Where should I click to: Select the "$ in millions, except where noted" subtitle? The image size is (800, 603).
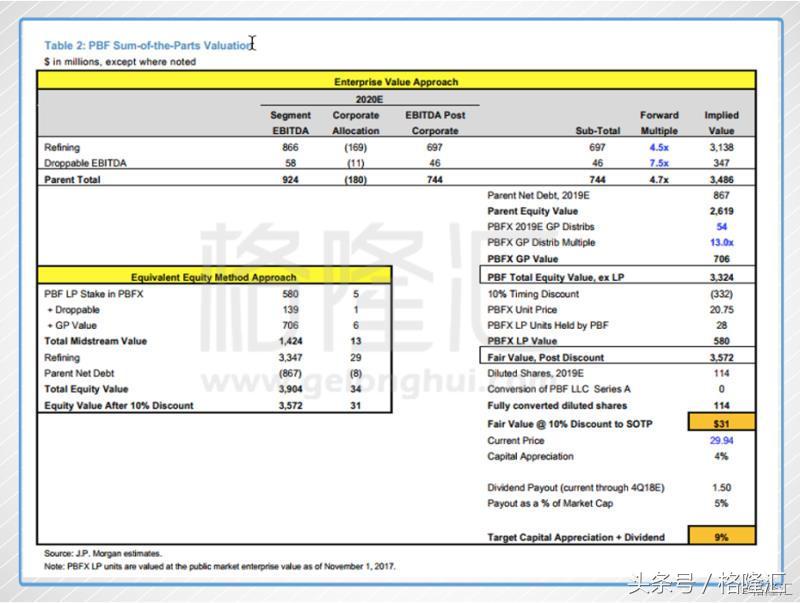(x=120, y=62)
